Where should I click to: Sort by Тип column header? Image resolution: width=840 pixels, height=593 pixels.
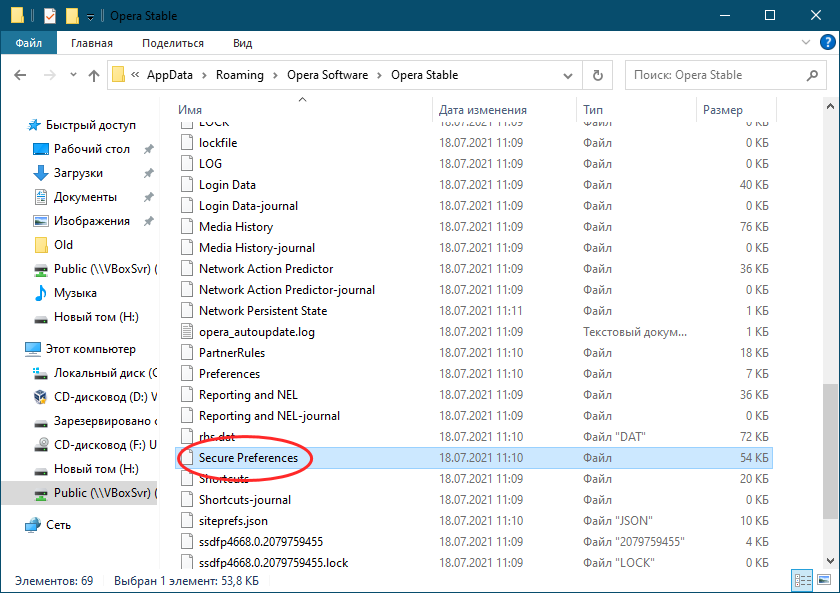pos(593,110)
